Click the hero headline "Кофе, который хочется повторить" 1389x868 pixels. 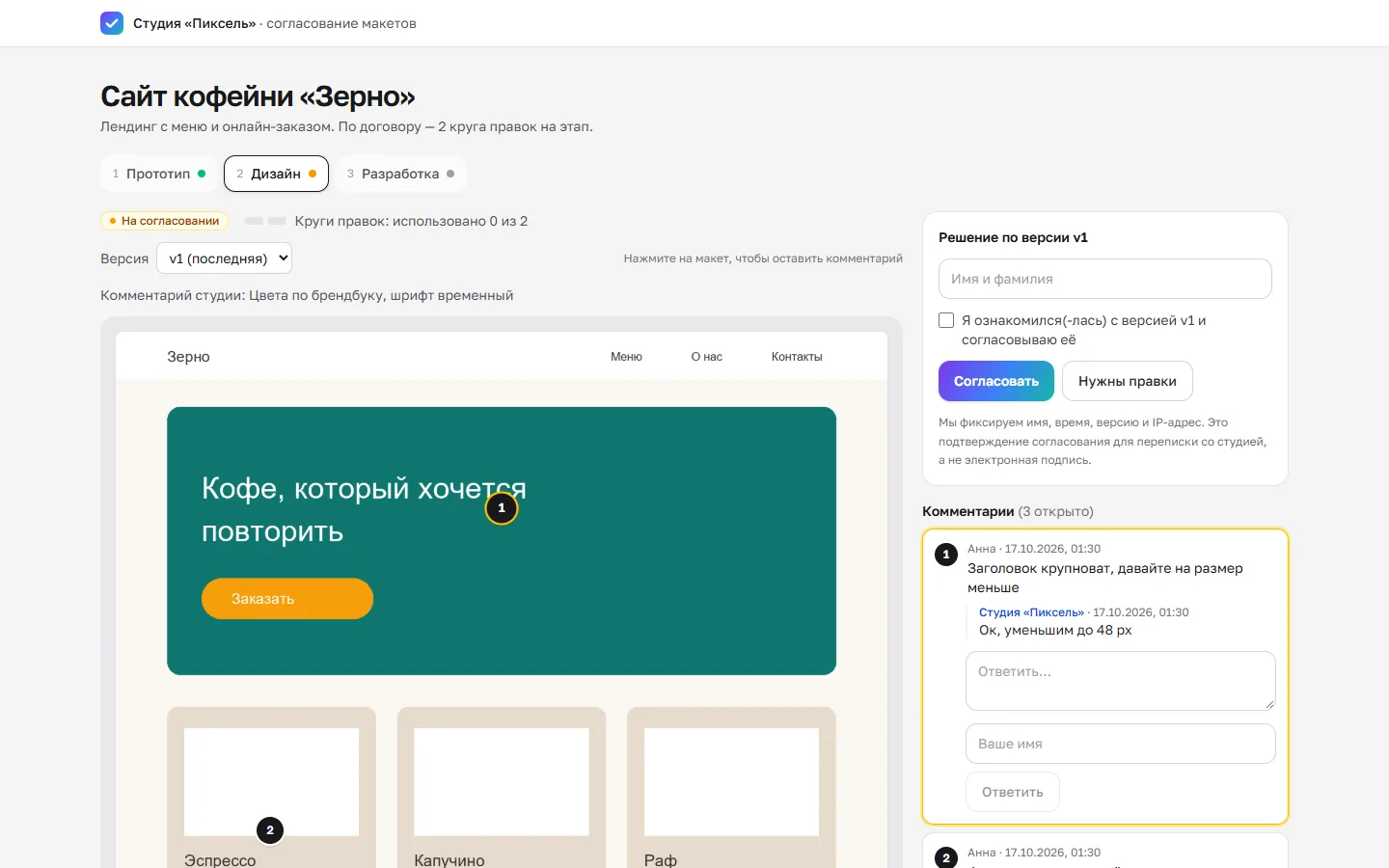click(x=364, y=509)
